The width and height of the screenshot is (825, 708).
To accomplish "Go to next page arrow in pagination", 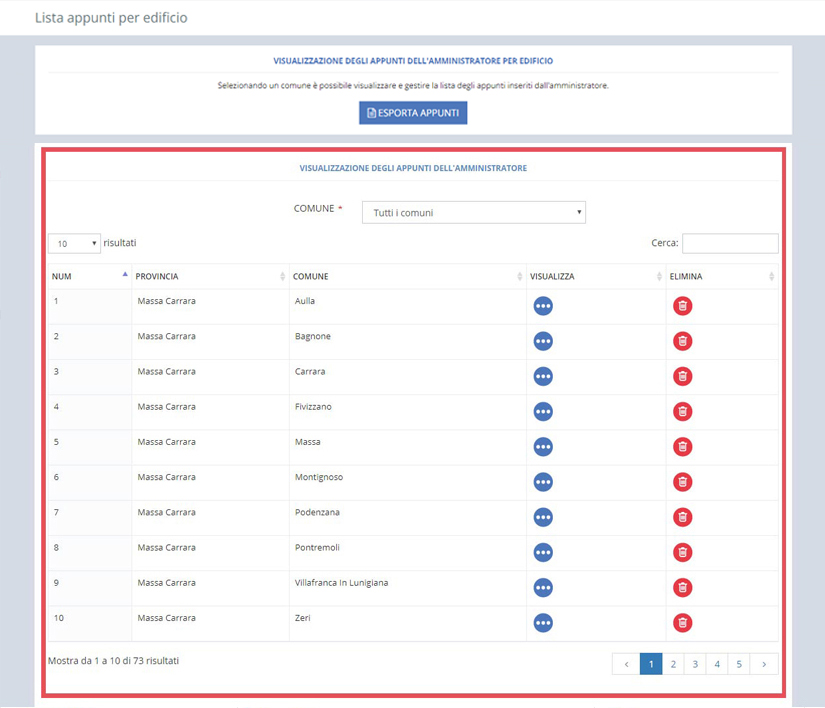I will 764,664.
